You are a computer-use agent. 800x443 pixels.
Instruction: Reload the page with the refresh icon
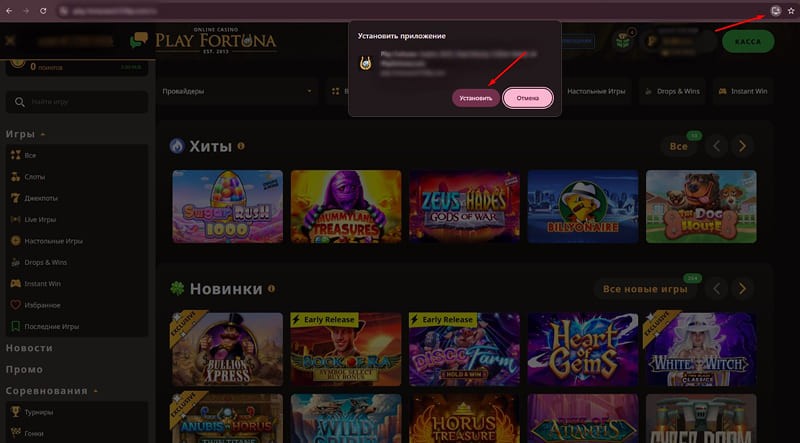pyautogui.click(x=43, y=9)
